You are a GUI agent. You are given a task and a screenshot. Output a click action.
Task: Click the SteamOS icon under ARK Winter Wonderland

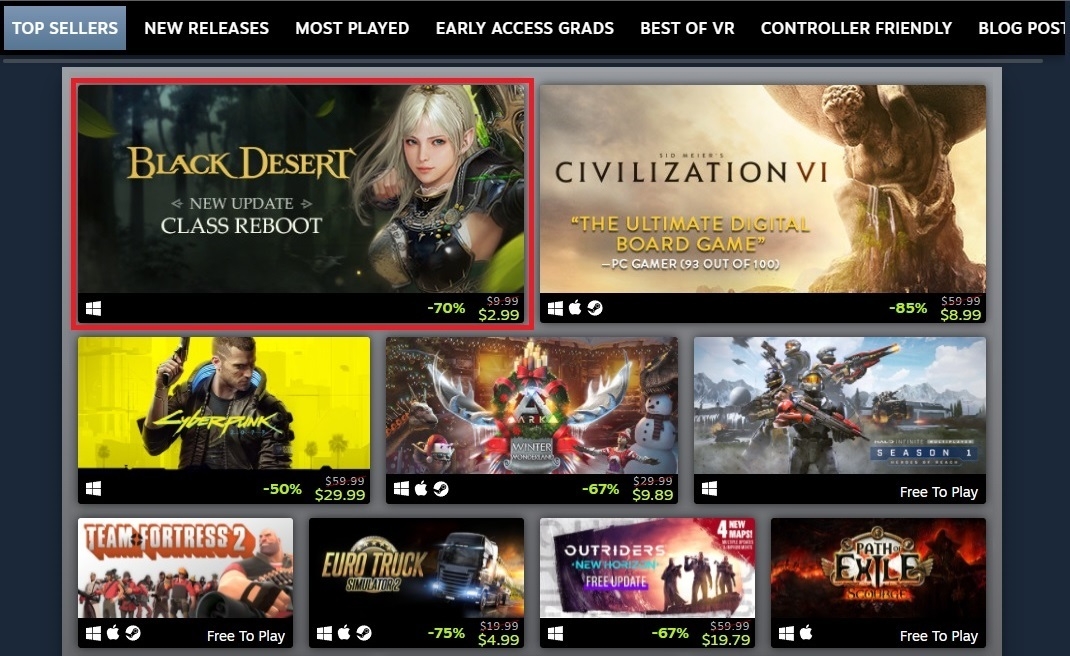pos(441,489)
